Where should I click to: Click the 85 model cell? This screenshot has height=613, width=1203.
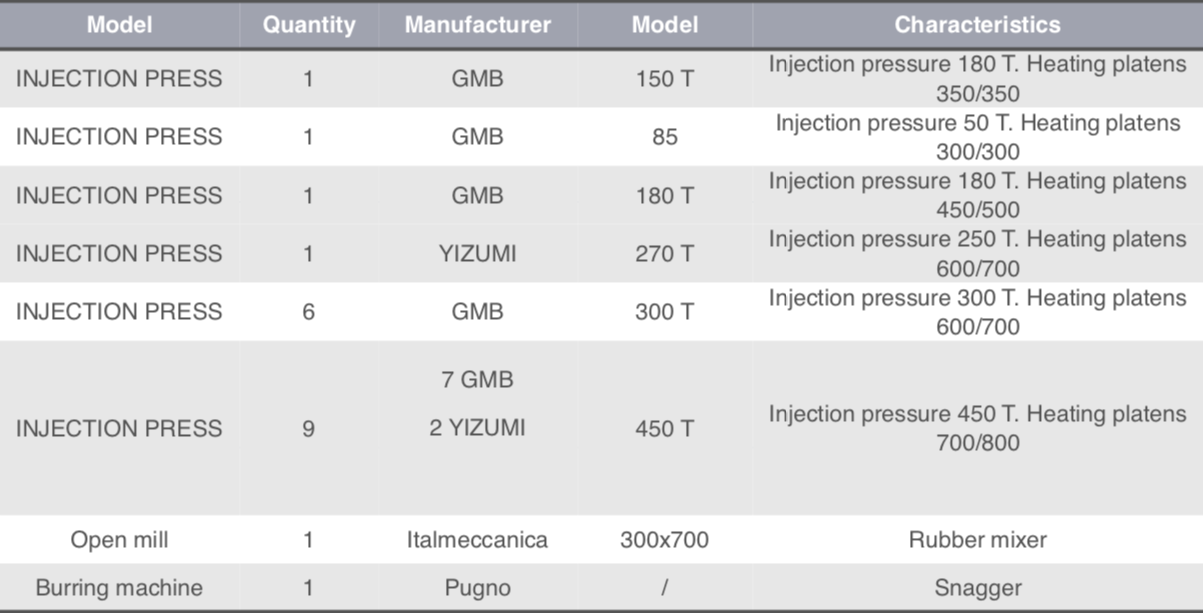pos(665,137)
